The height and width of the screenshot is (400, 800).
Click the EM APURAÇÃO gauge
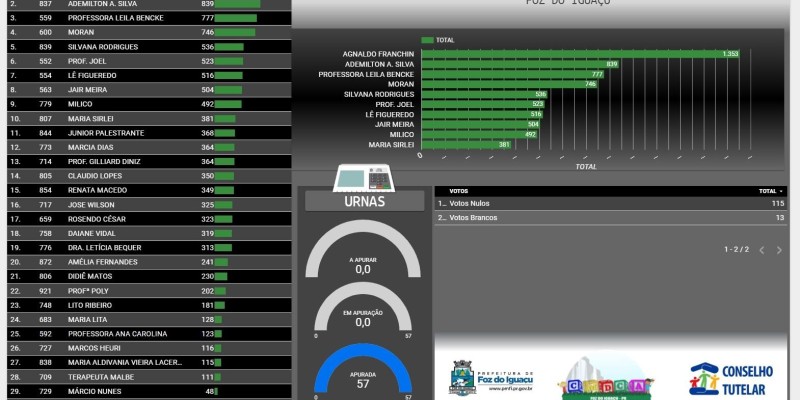point(363,307)
